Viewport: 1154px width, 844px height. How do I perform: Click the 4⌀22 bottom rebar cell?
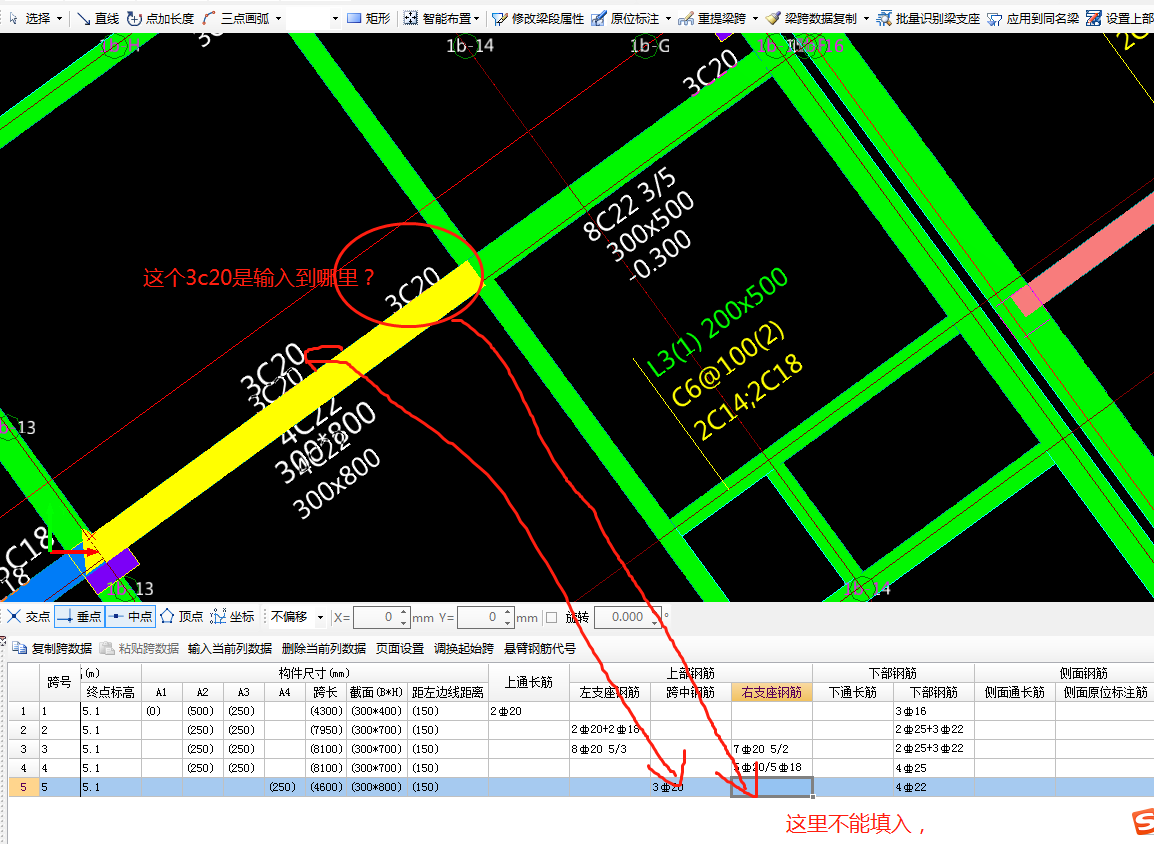933,787
